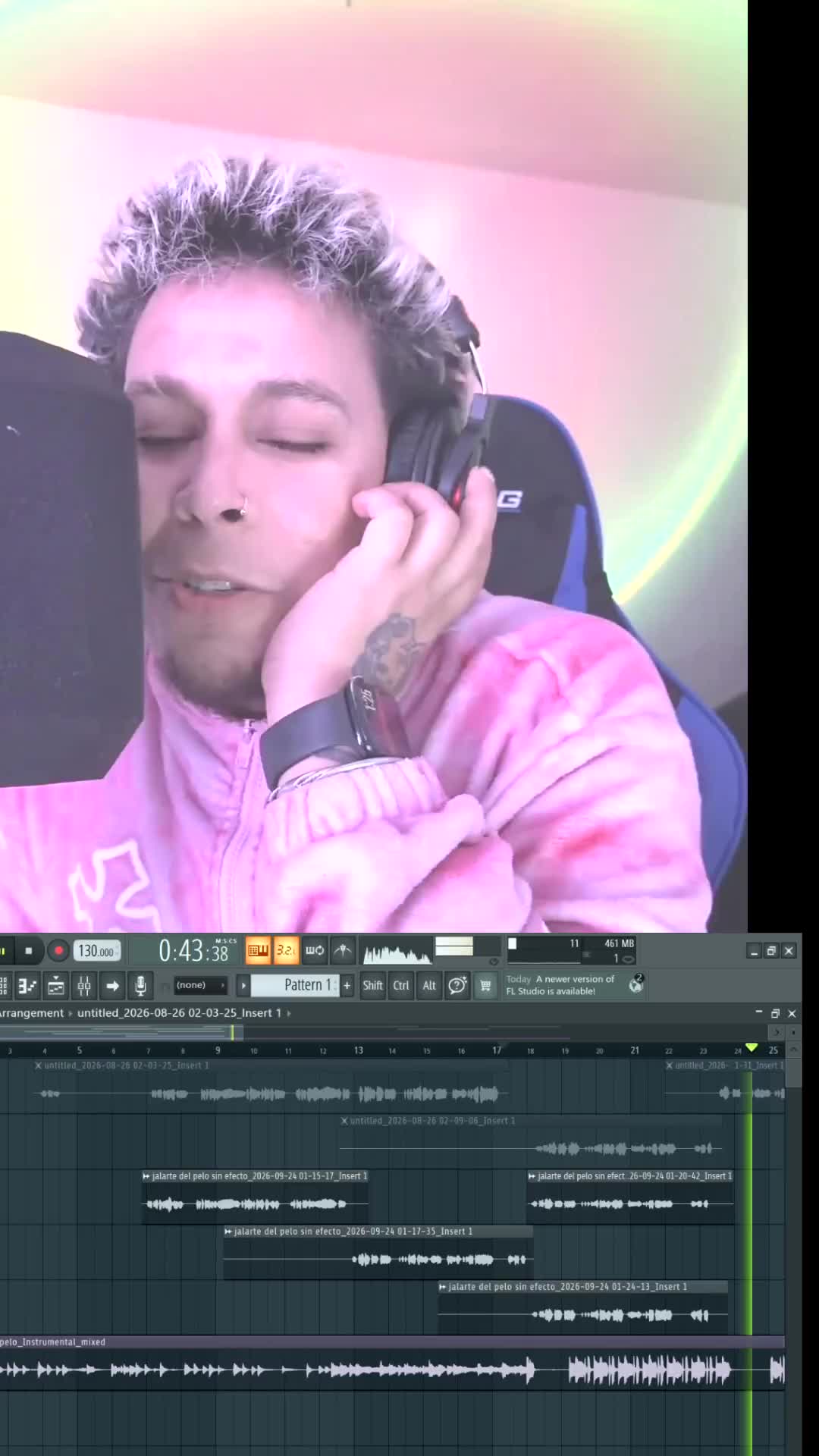Image resolution: width=819 pixels, height=1456 pixels.
Task: Open the shopping cart content library
Action: (x=485, y=985)
